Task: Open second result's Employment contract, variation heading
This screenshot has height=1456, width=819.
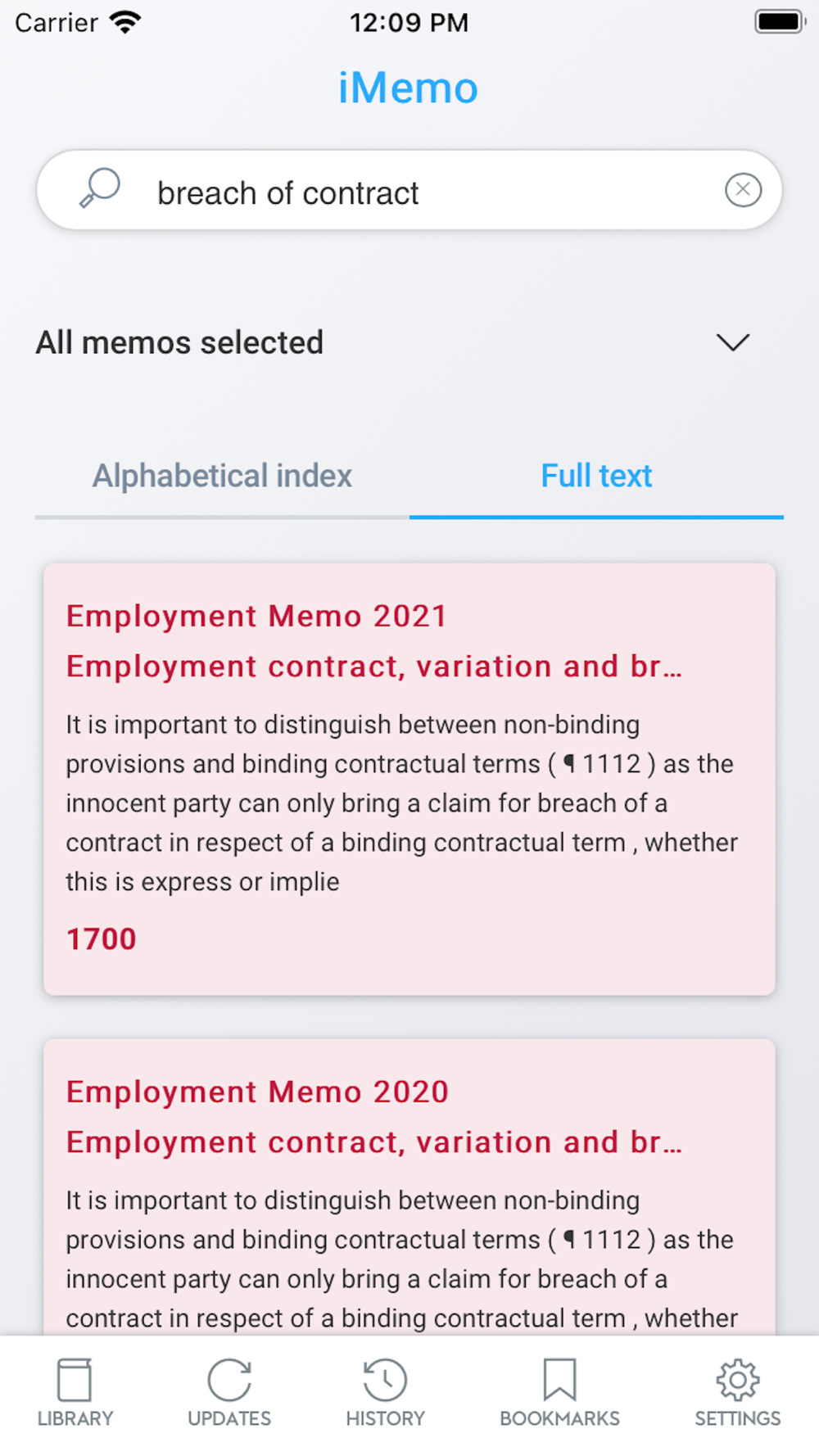Action: pyautogui.click(x=373, y=1142)
